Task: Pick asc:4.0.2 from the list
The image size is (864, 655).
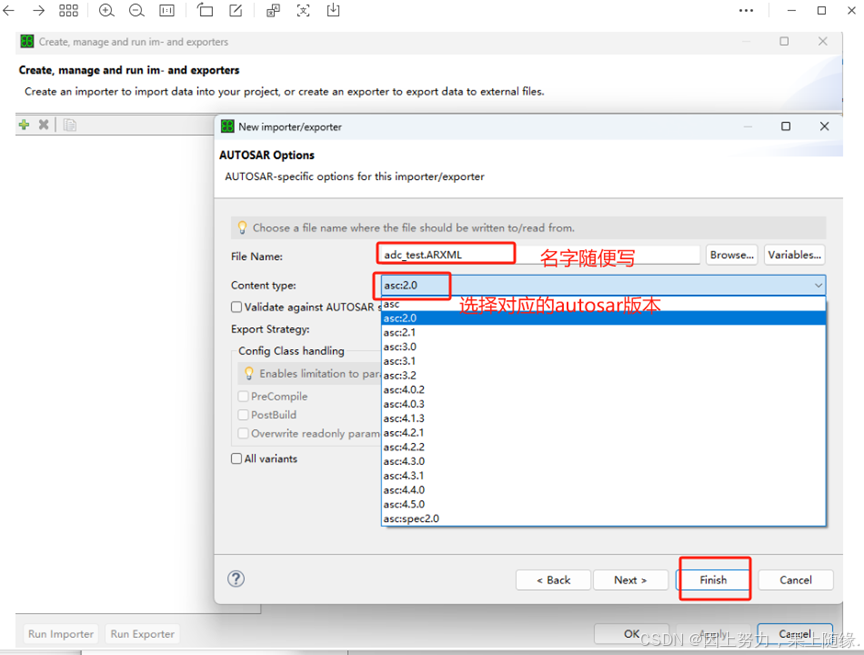Action: pos(603,389)
